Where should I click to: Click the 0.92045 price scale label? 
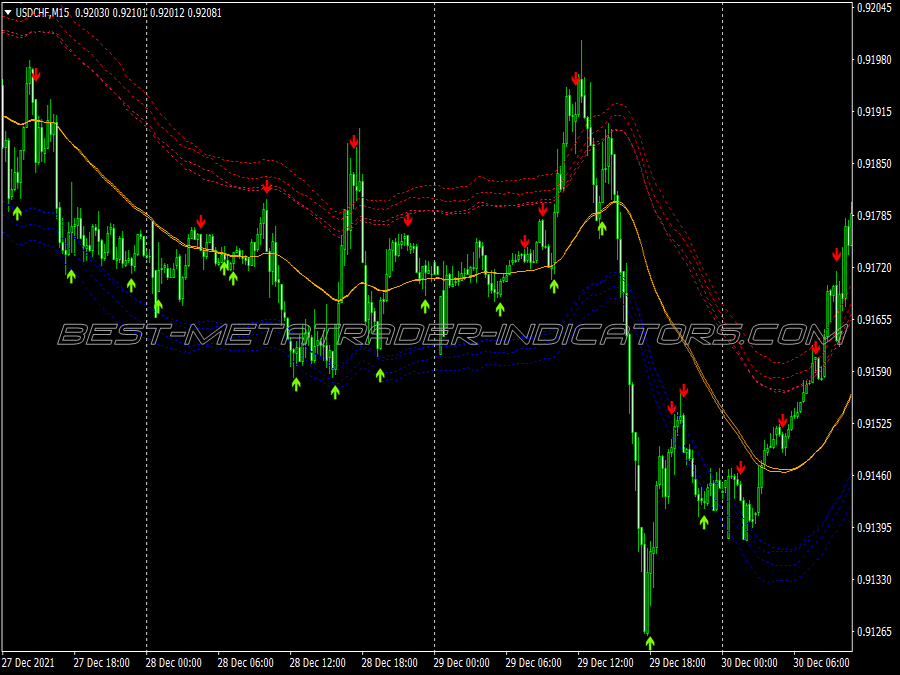(x=874, y=7)
